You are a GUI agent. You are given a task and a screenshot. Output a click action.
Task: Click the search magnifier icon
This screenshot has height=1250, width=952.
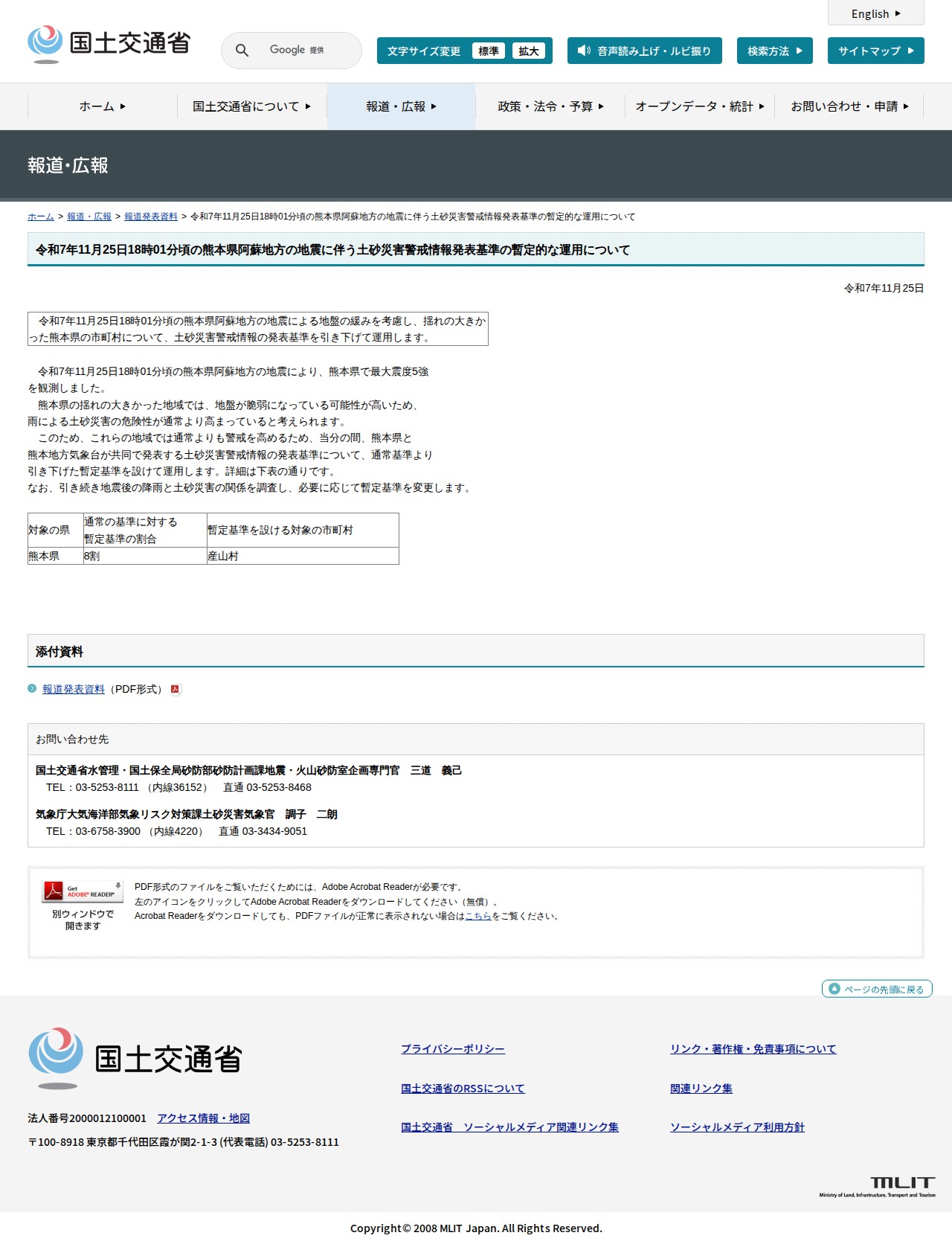pos(242,50)
